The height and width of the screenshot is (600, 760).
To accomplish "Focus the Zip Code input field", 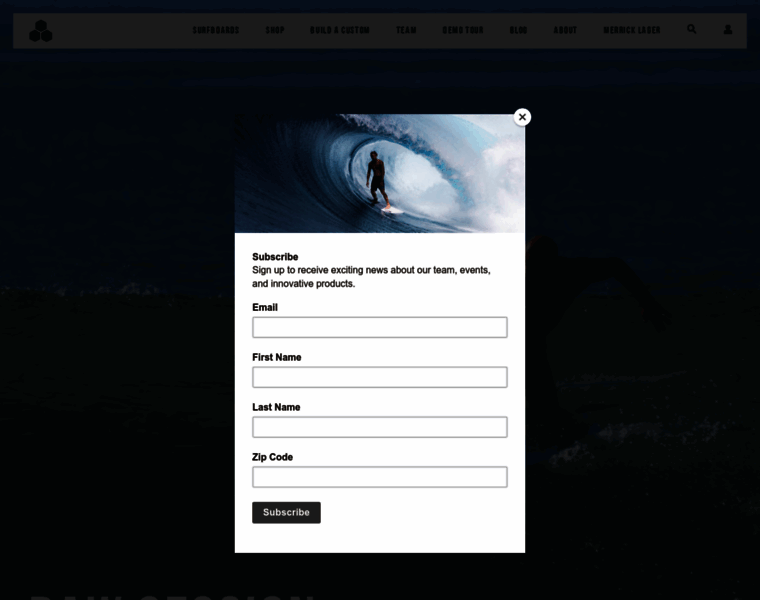I will click(380, 477).
